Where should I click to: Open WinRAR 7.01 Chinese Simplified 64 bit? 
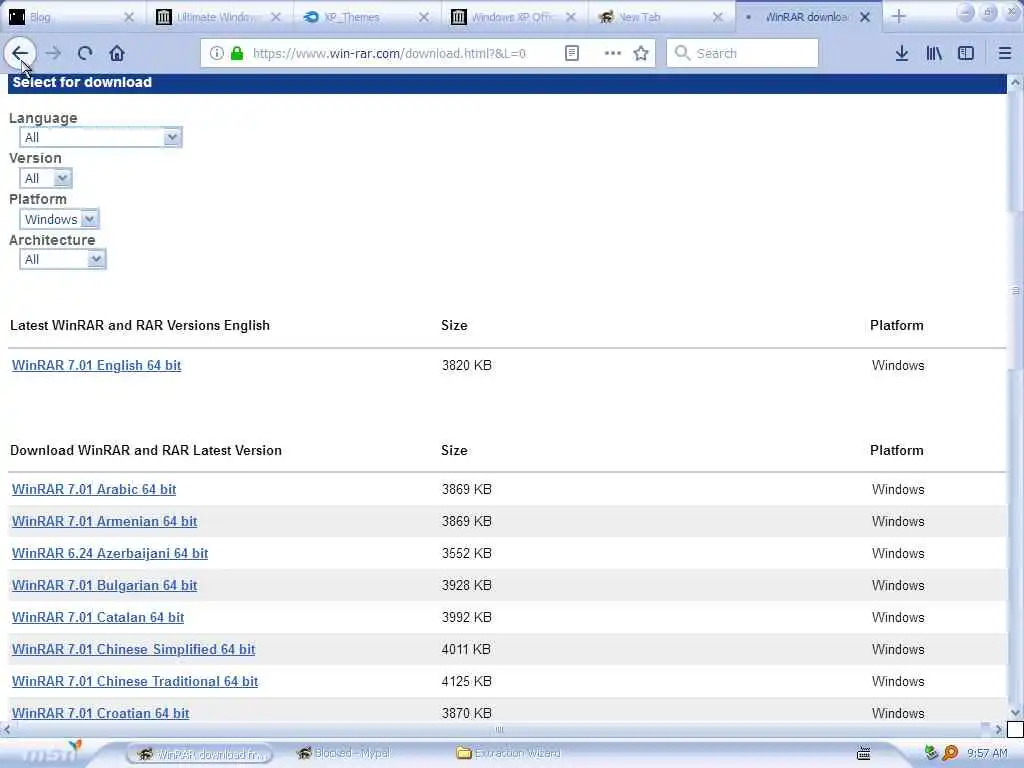click(133, 649)
